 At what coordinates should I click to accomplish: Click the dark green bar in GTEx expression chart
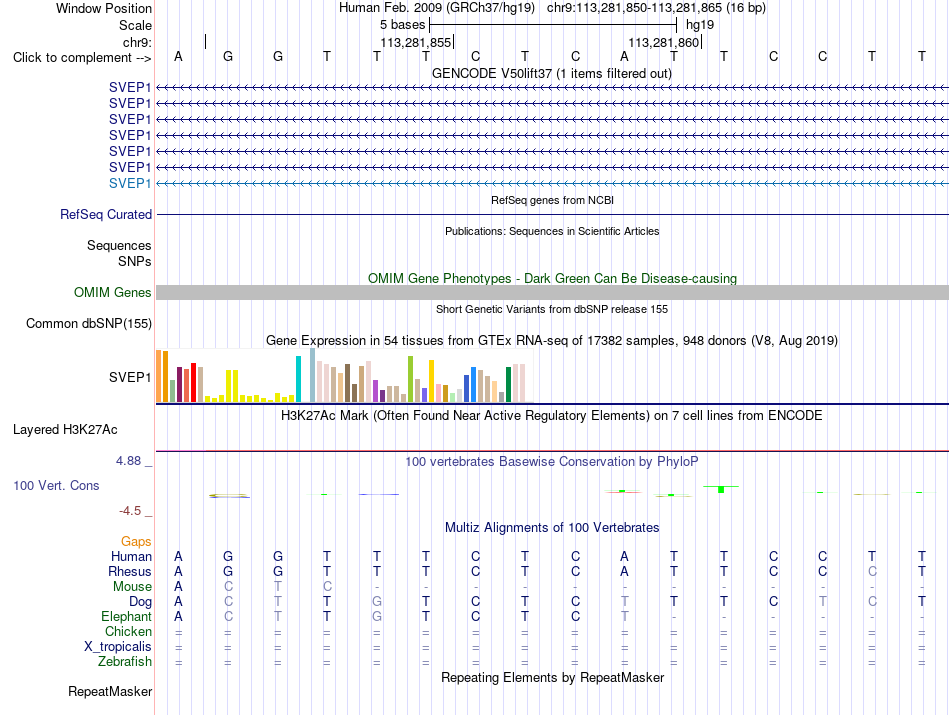[508, 385]
